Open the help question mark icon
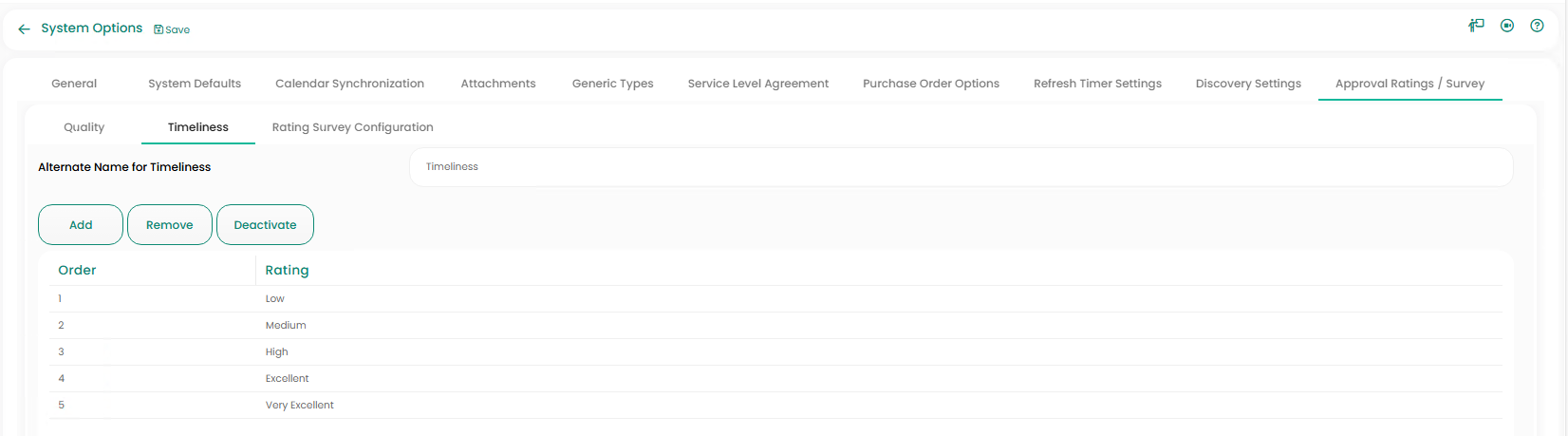 tap(1537, 26)
